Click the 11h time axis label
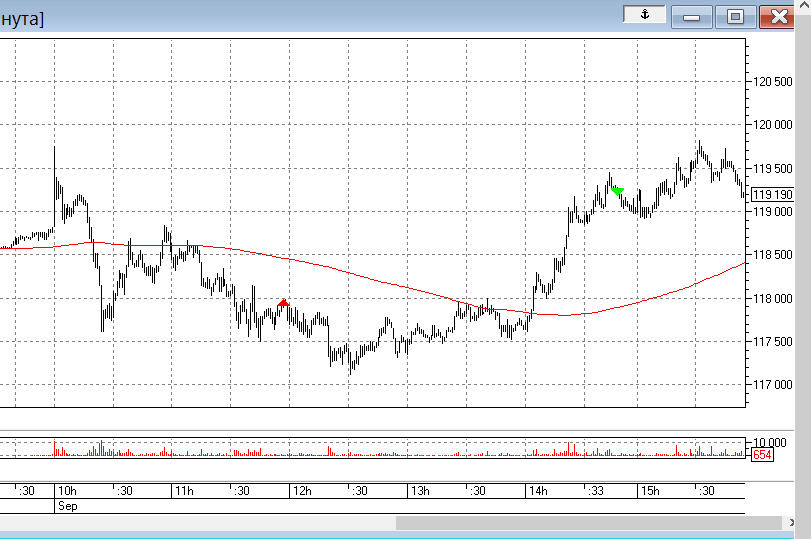 (184, 491)
